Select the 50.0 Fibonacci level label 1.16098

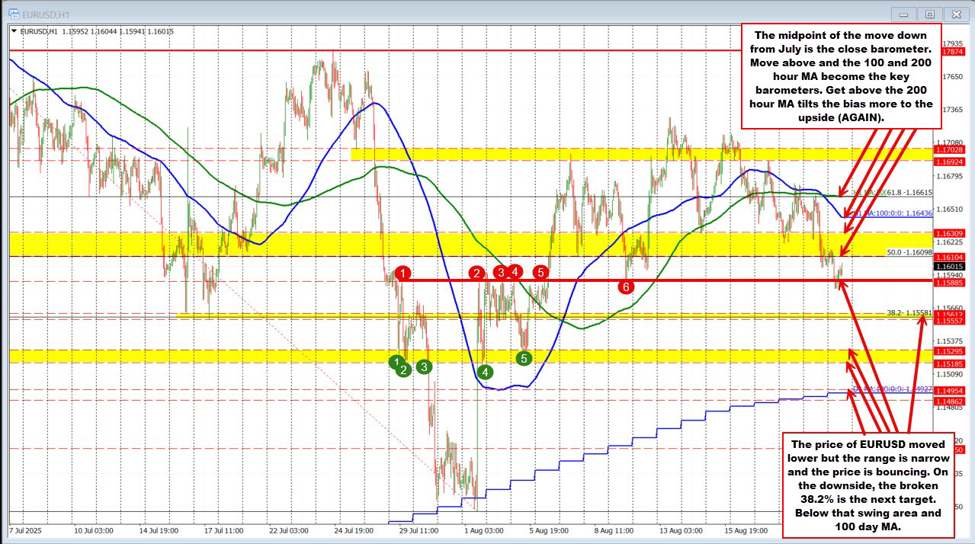[910, 254]
